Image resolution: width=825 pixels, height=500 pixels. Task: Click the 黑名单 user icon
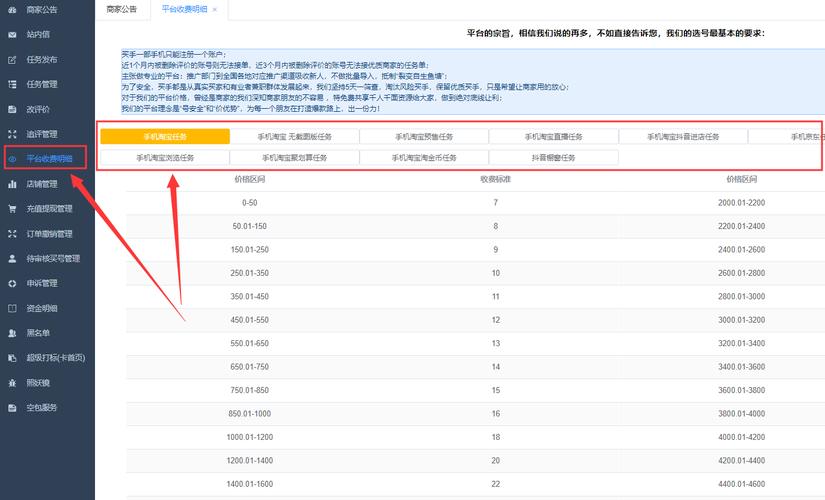pos(12,333)
